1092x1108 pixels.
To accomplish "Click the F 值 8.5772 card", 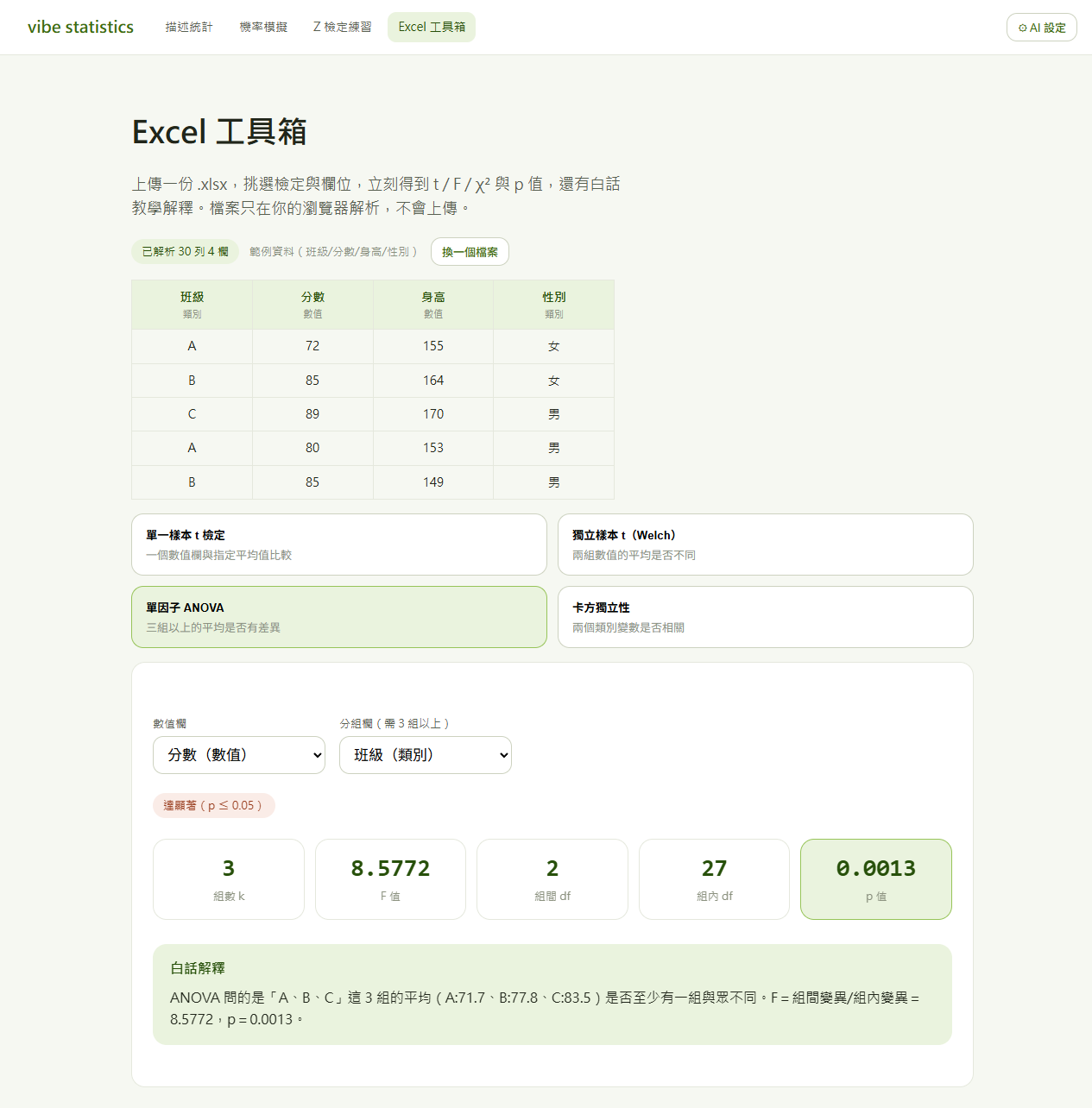I will pyautogui.click(x=390, y=879).
